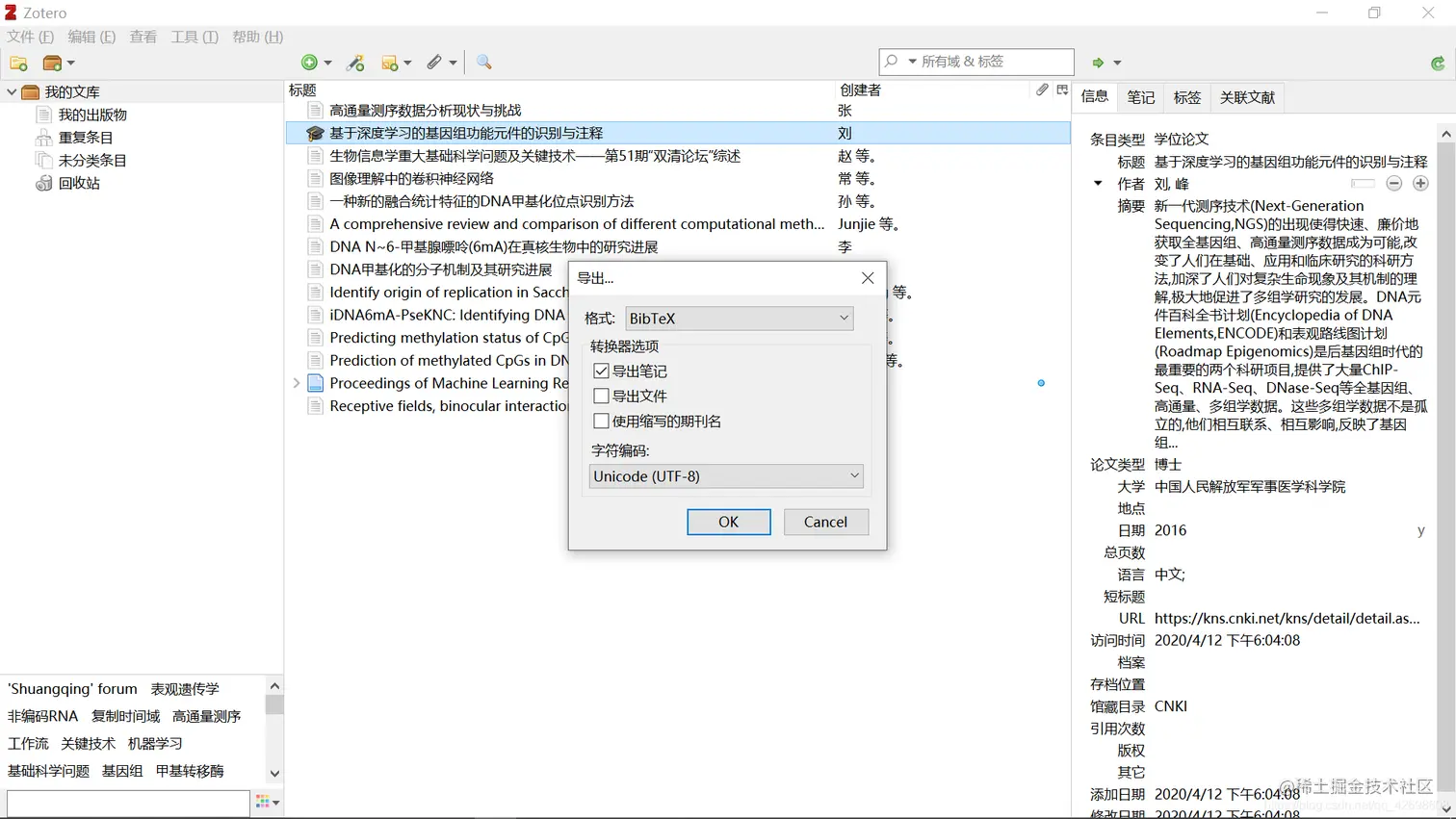Click the green Sync icon
Screen dimensions: 1456x819
1438,63
